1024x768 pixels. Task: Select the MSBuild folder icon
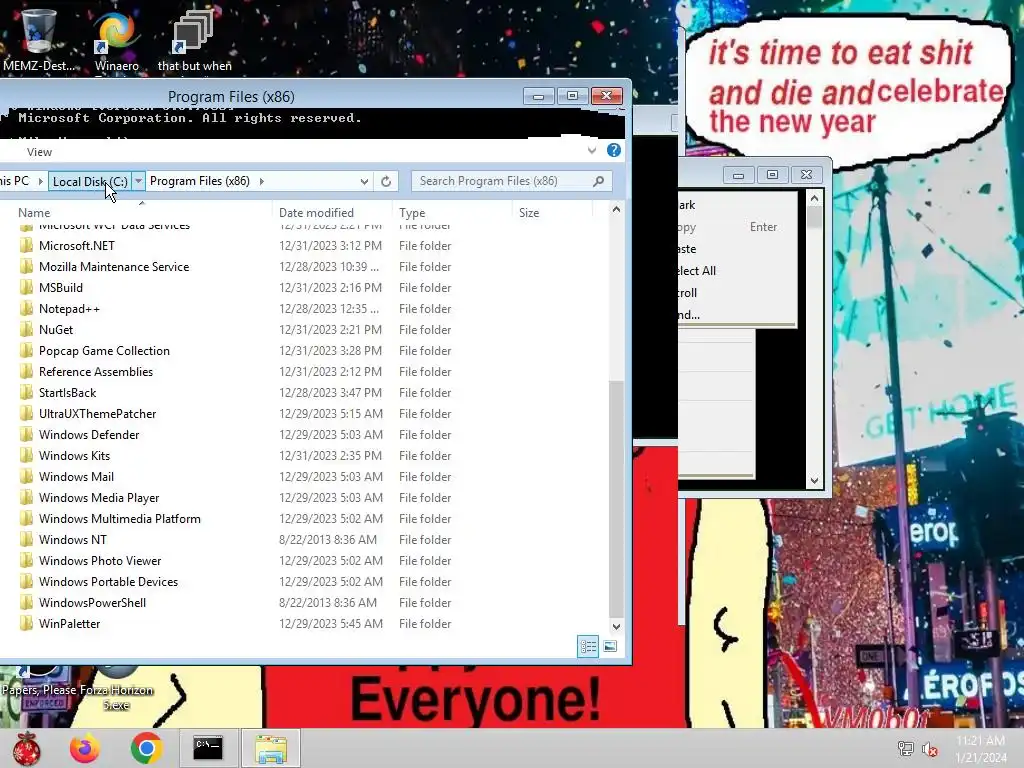point(26,287)
